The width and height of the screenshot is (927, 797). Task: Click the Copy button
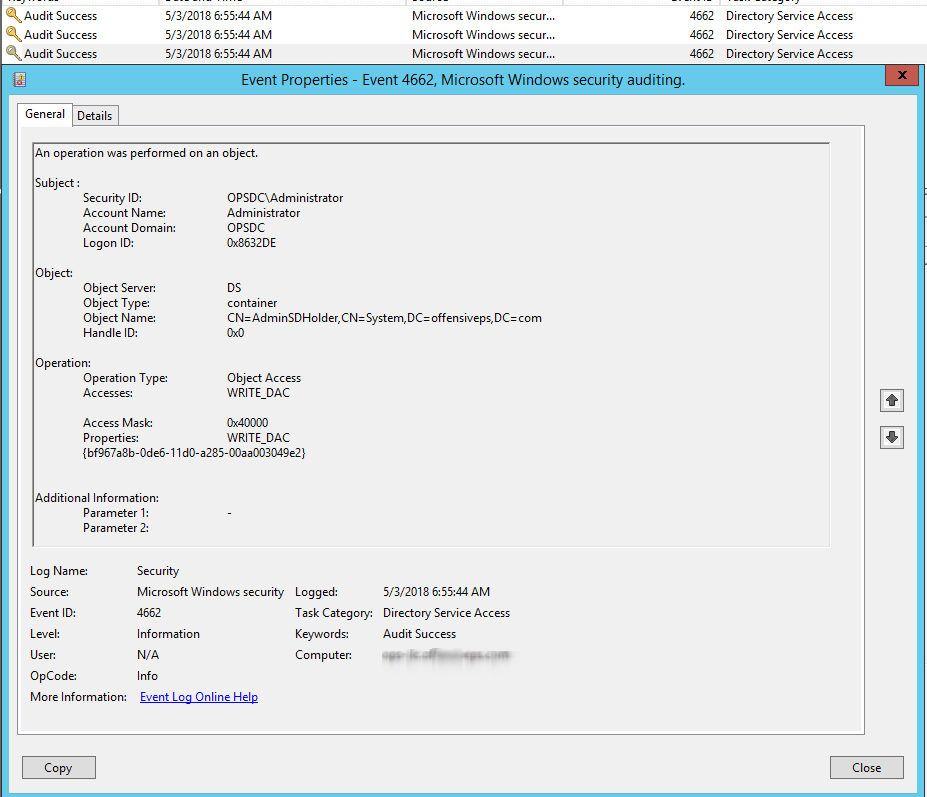pos(58,767)
